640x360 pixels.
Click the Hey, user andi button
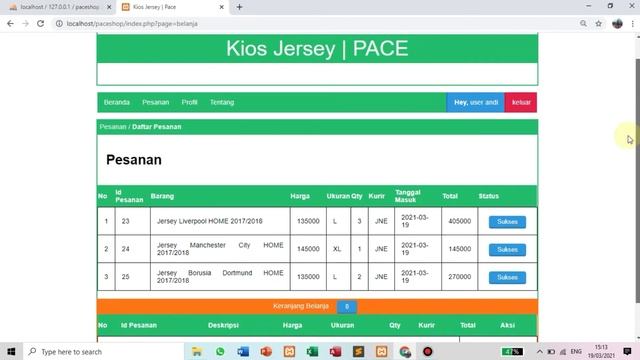tap(476, 102)
